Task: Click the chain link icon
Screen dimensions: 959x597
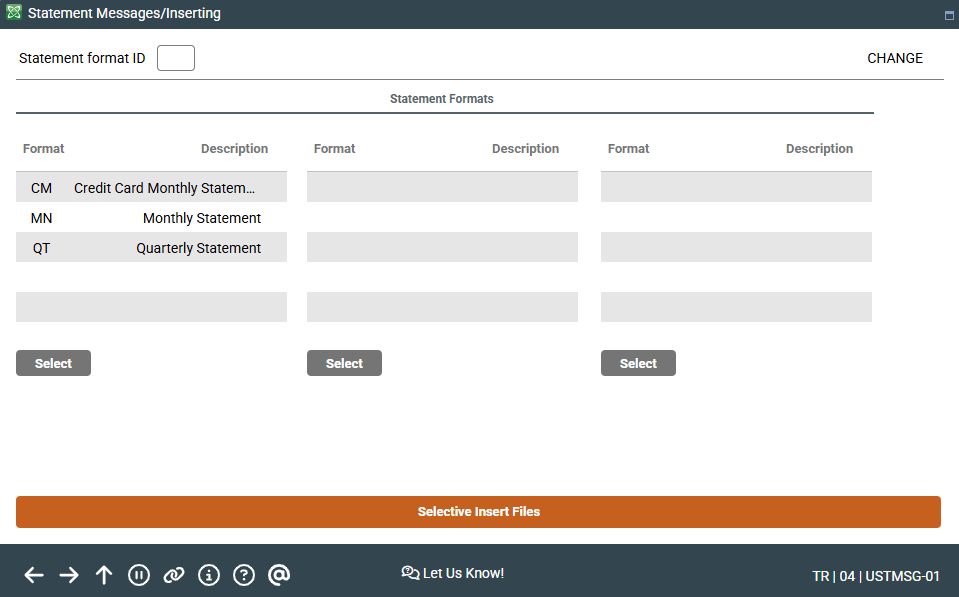Action: pyautogui.click(x=174, y=575)
